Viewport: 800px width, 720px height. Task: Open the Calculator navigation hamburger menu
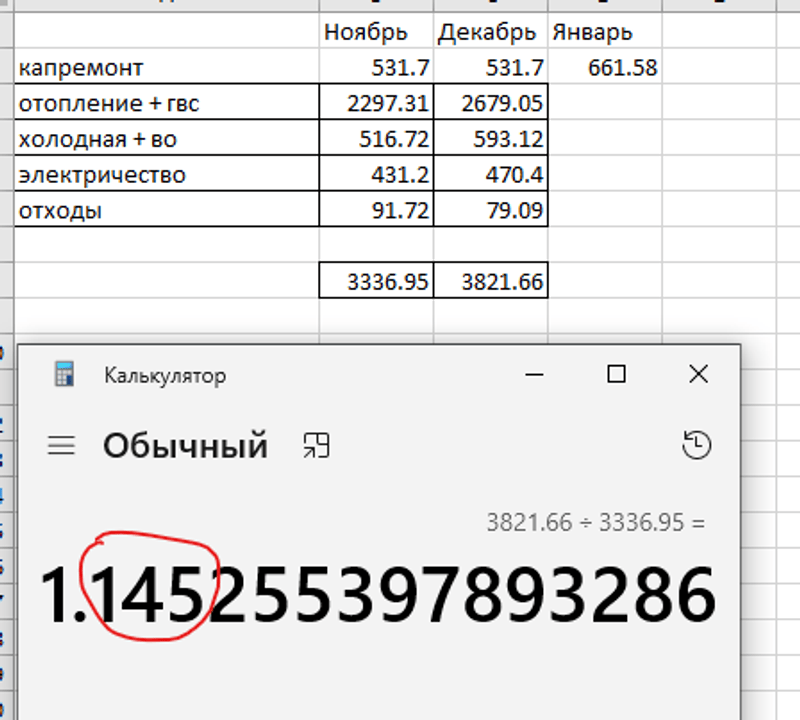click(x=61, y=445)
